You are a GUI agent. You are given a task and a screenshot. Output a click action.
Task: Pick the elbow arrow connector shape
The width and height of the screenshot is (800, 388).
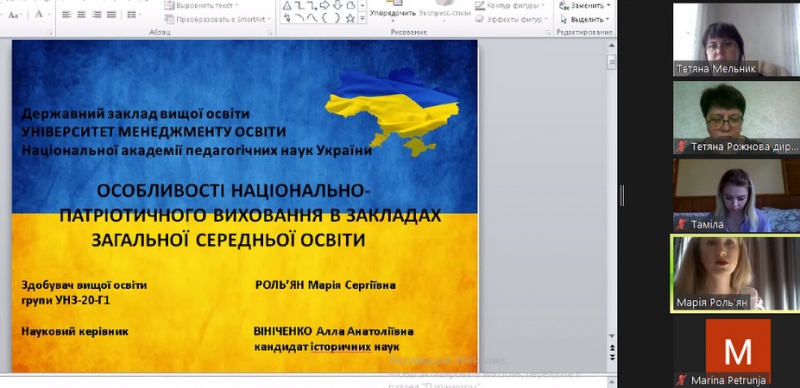click(312, 6)
